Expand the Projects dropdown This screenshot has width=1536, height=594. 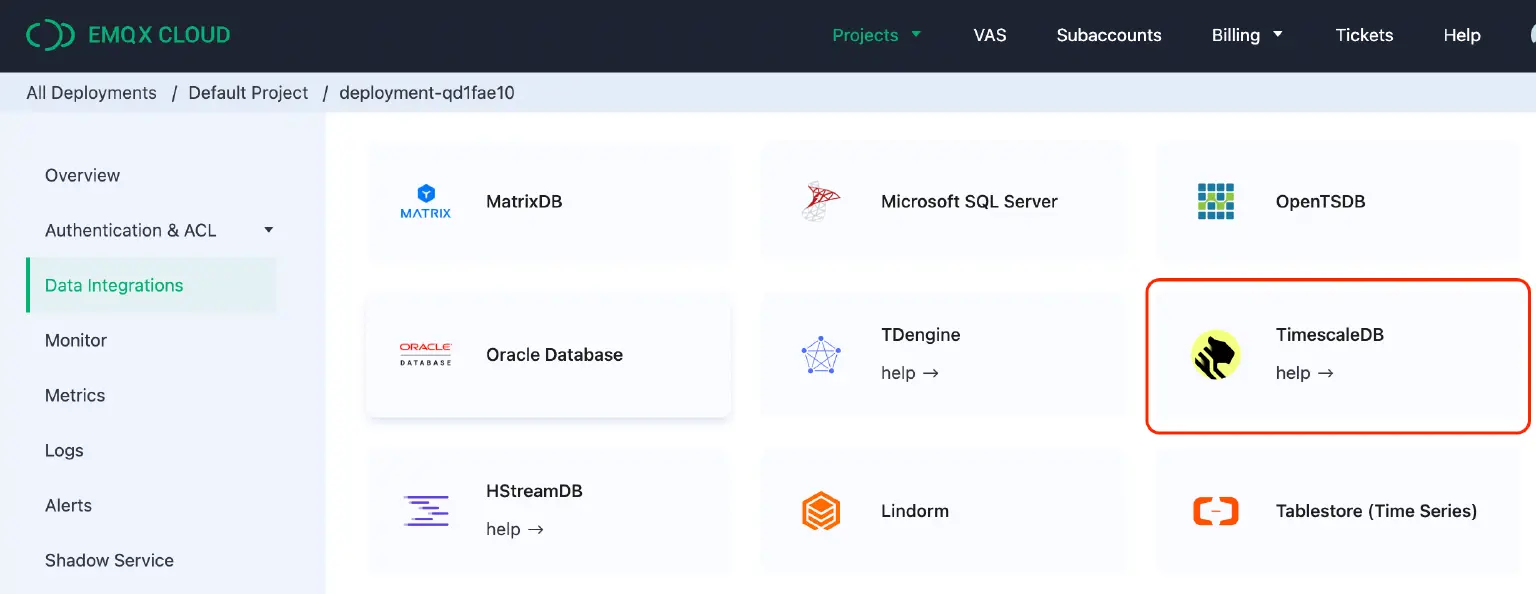(877, 35)
